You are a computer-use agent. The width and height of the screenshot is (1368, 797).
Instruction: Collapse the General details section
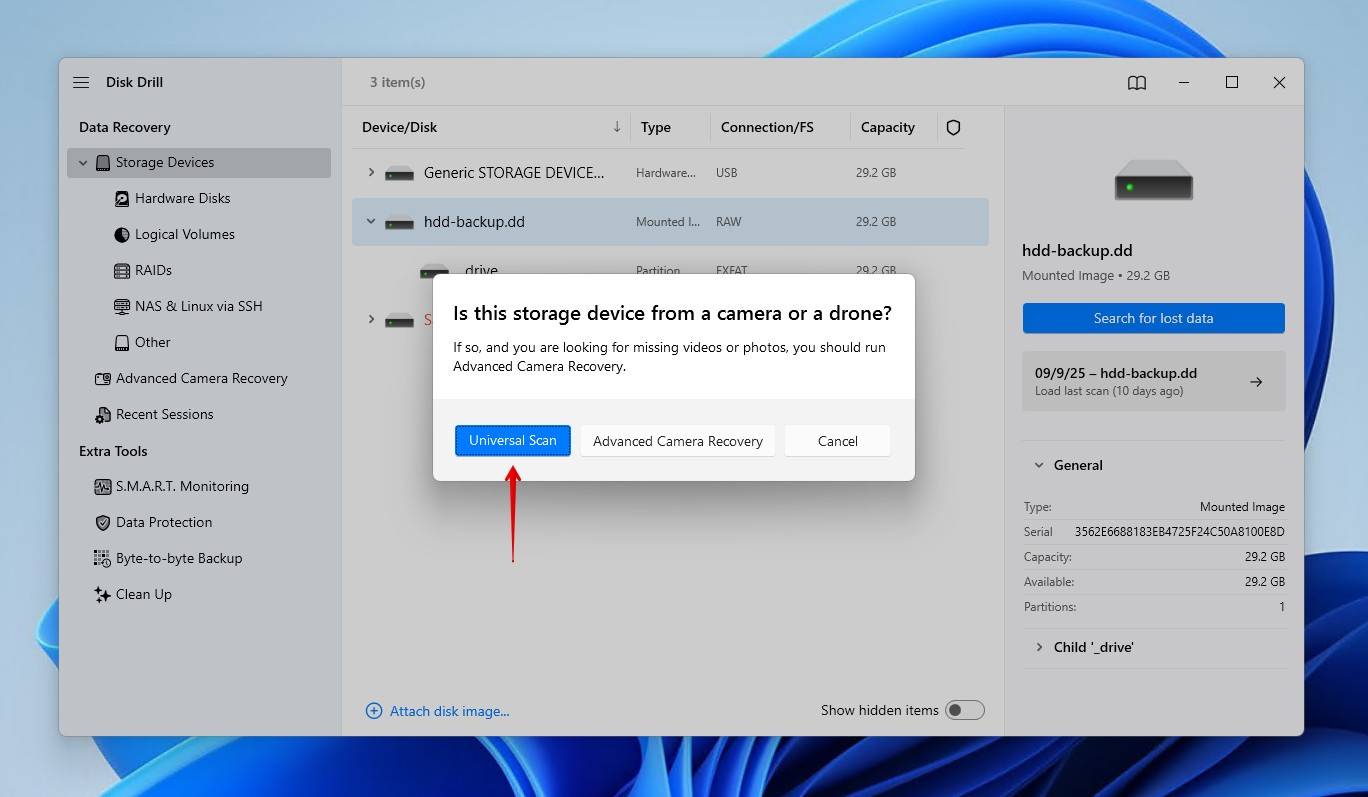(1038, 466)
